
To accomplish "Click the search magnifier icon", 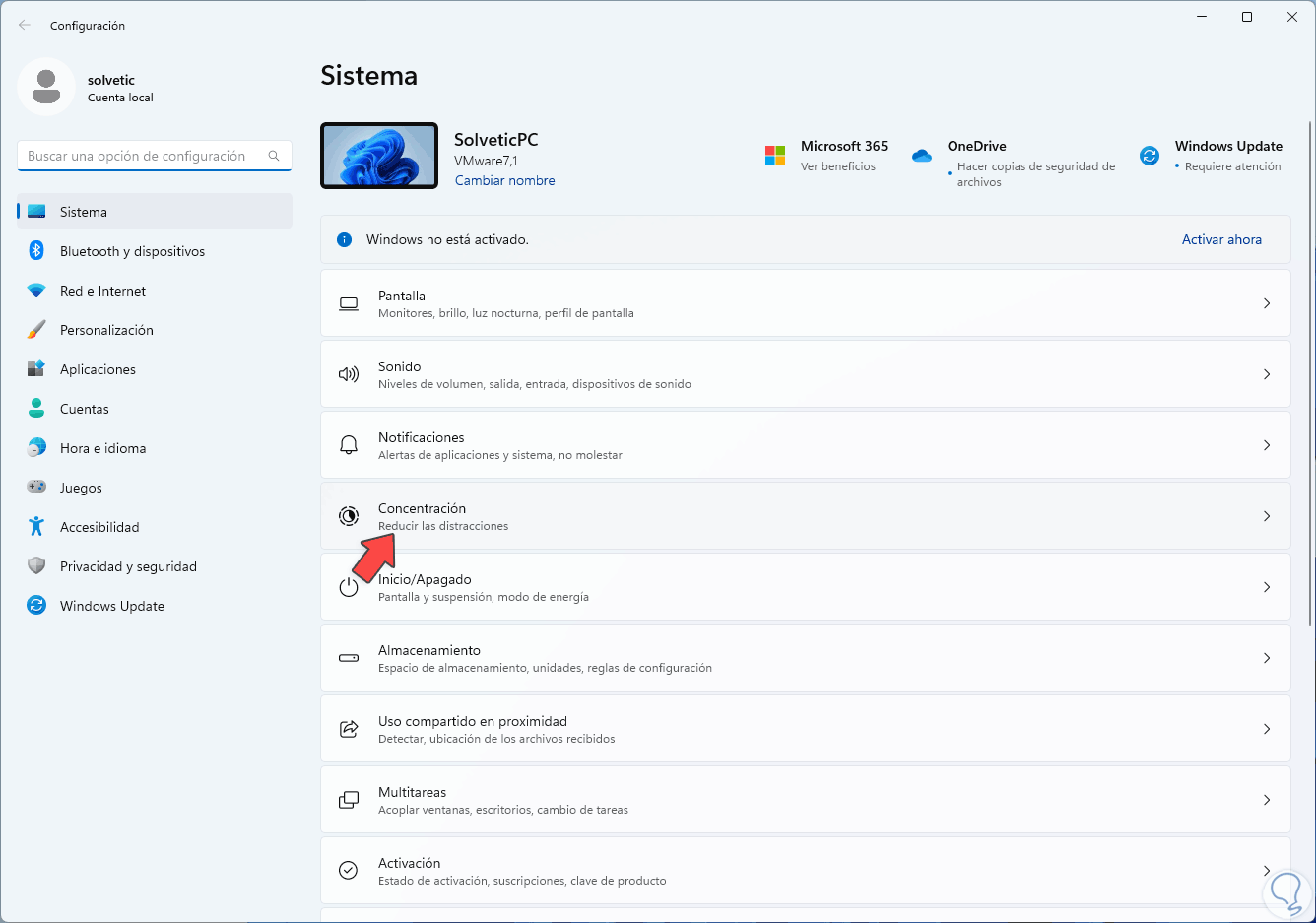I will click(274, 156).
